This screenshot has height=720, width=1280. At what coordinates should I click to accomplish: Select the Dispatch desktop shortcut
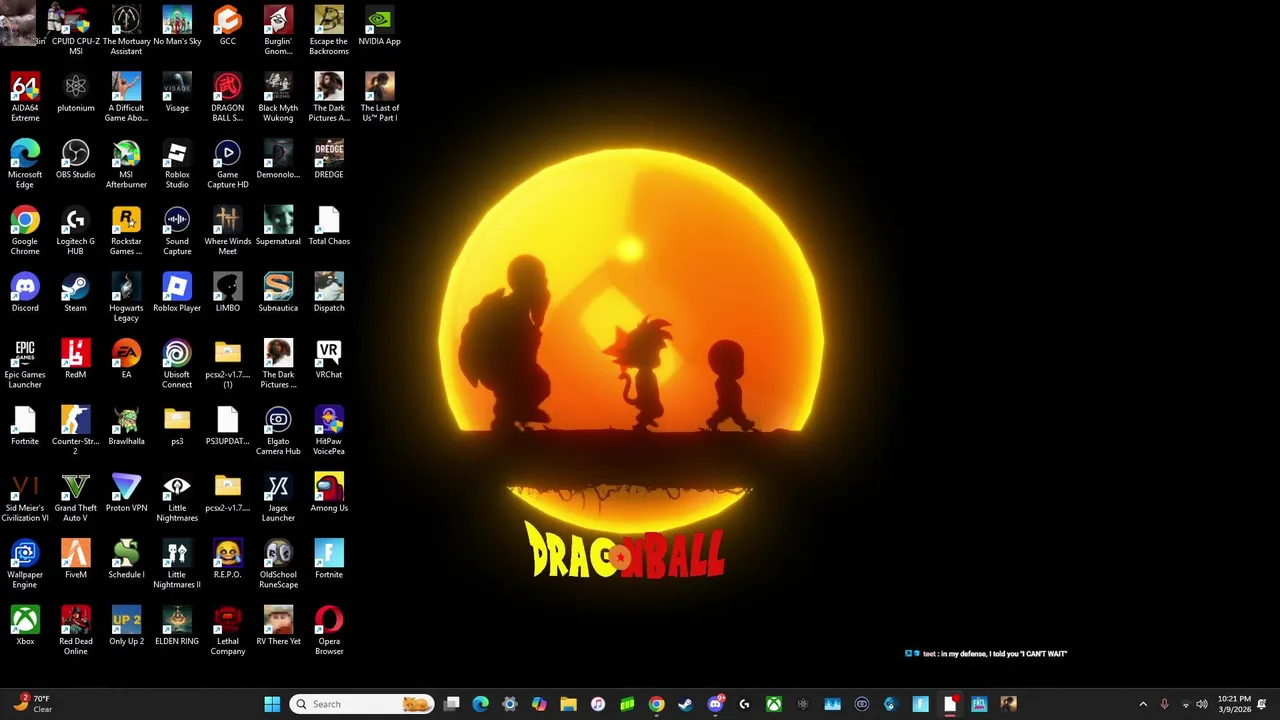tap(329, 293)
